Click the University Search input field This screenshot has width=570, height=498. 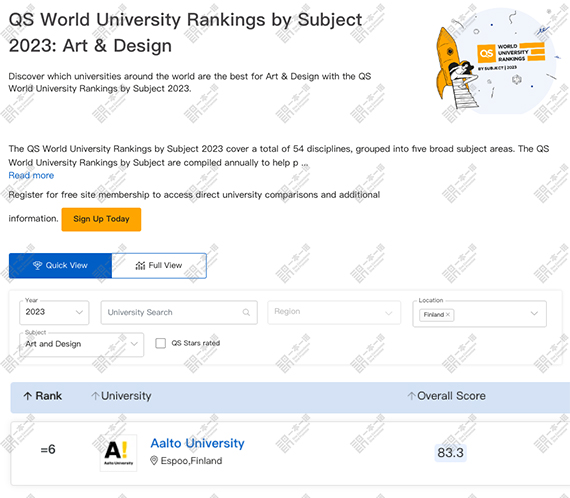coord(179,312)
